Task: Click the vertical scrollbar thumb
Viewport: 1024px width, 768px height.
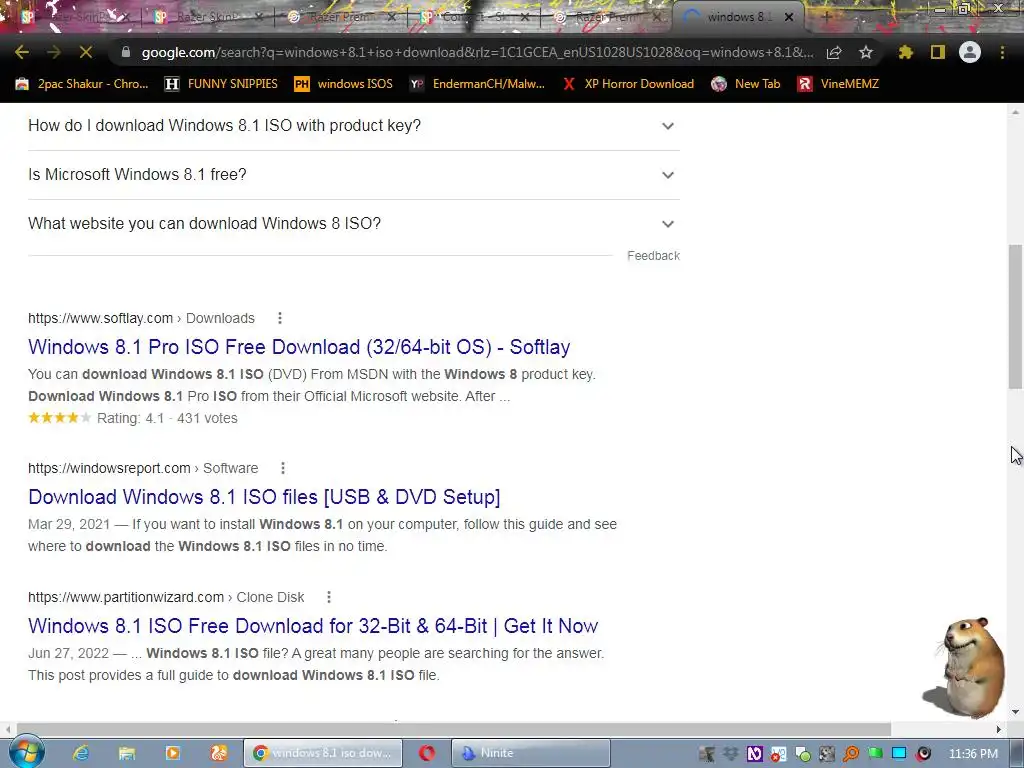Action: (1016, 316)
